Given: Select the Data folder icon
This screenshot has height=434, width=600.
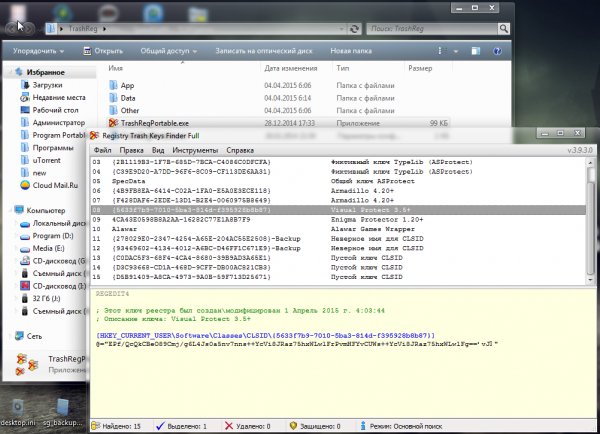Looking at the screenshot, I should (x=113, y=98).
